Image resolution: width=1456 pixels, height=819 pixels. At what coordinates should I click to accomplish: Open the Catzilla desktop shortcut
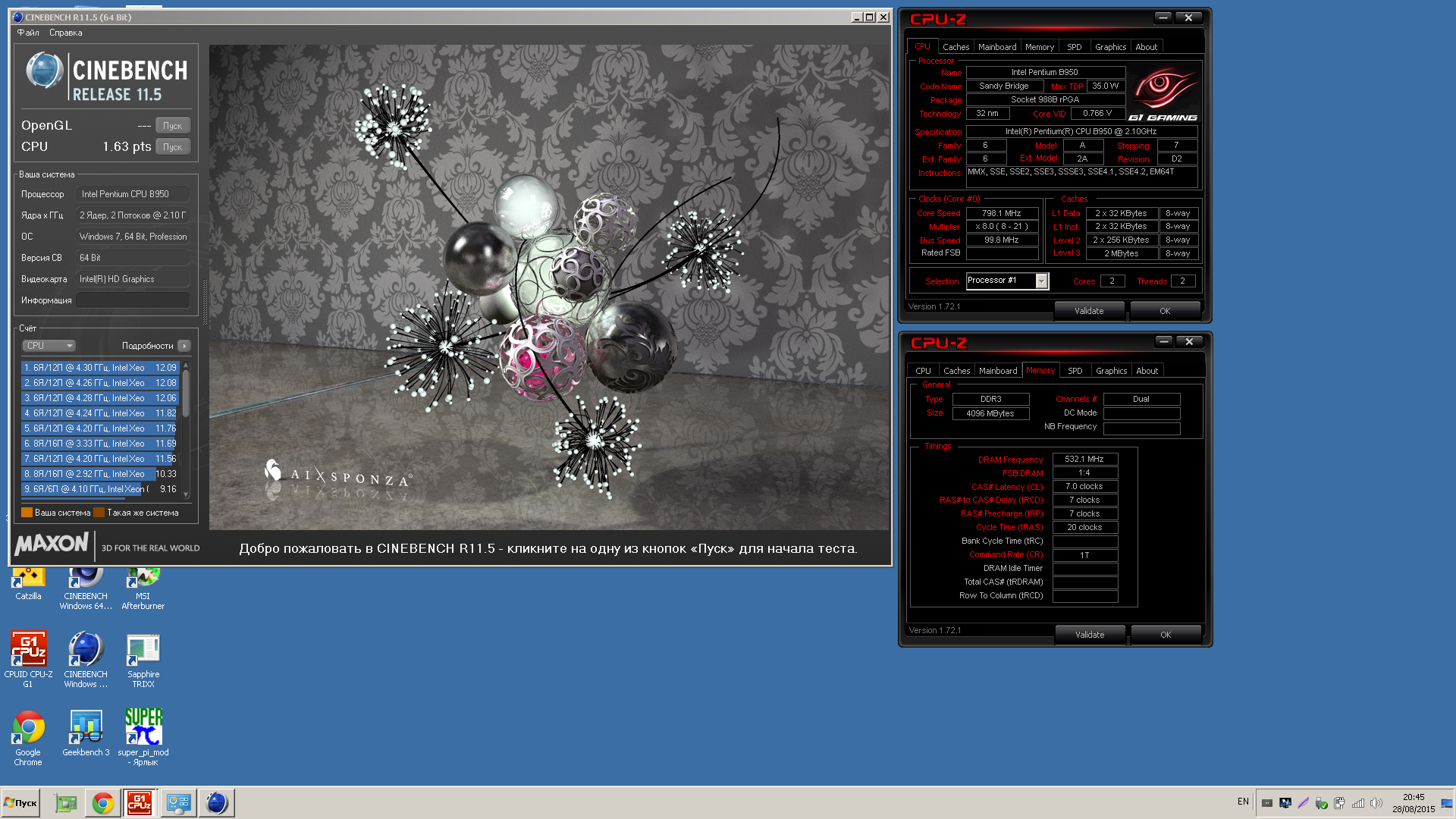pyautogui.click(x=28, y=584)
